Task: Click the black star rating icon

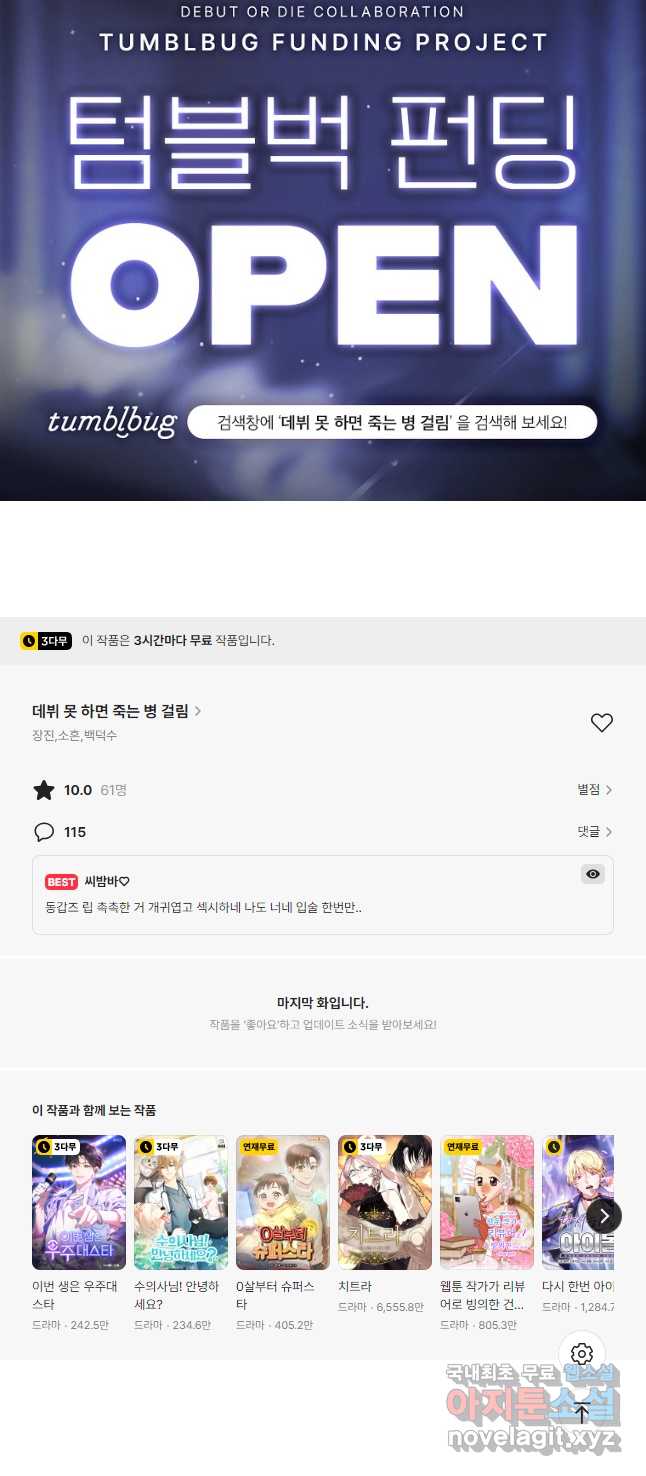Action: pyautogui.click(x=44, y=790)
